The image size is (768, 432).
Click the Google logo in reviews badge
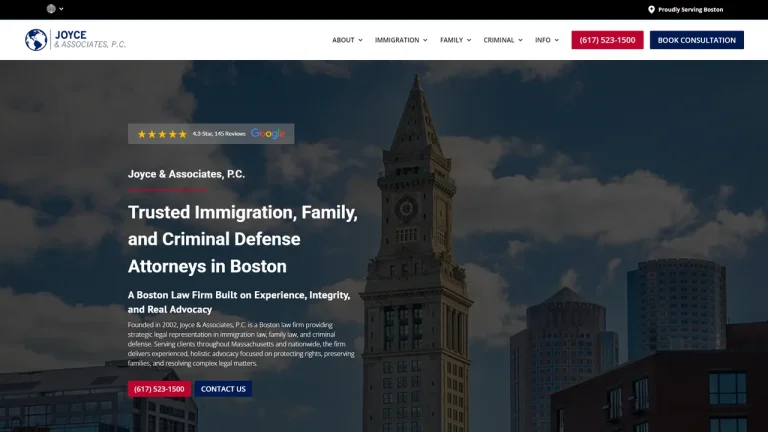coord(268,133)
